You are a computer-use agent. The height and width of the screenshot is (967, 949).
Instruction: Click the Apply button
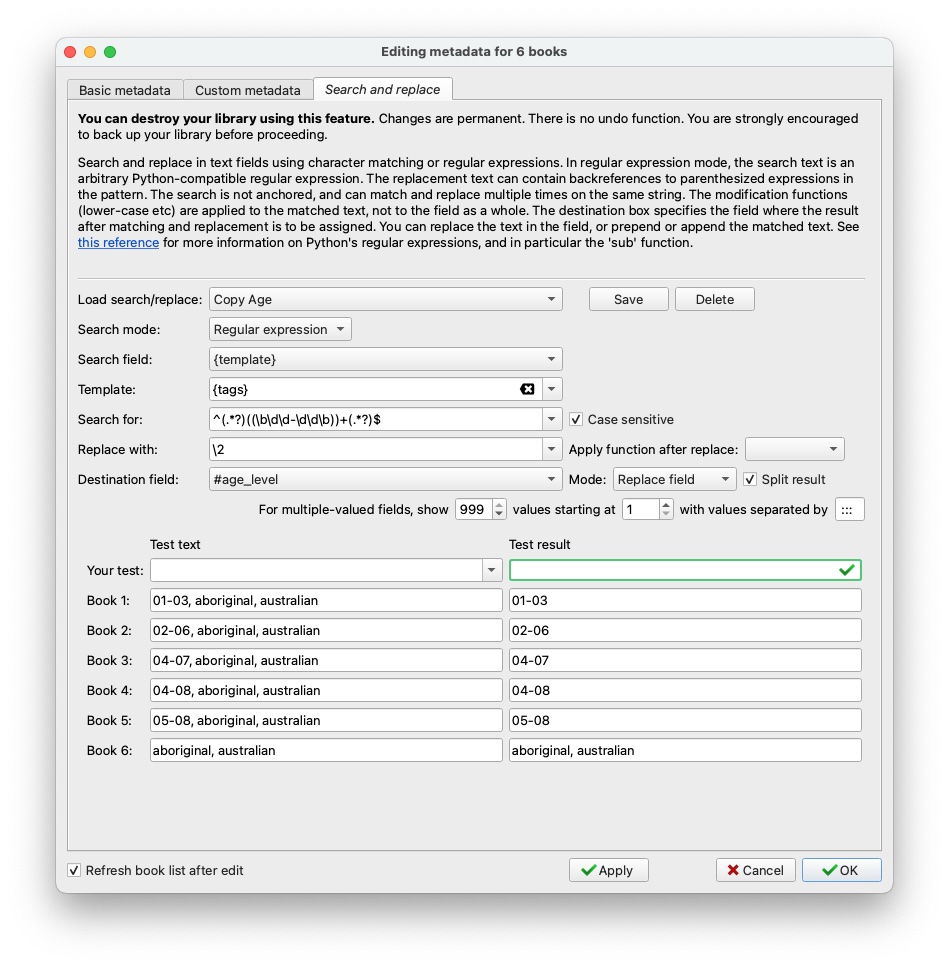click(608, 870)
